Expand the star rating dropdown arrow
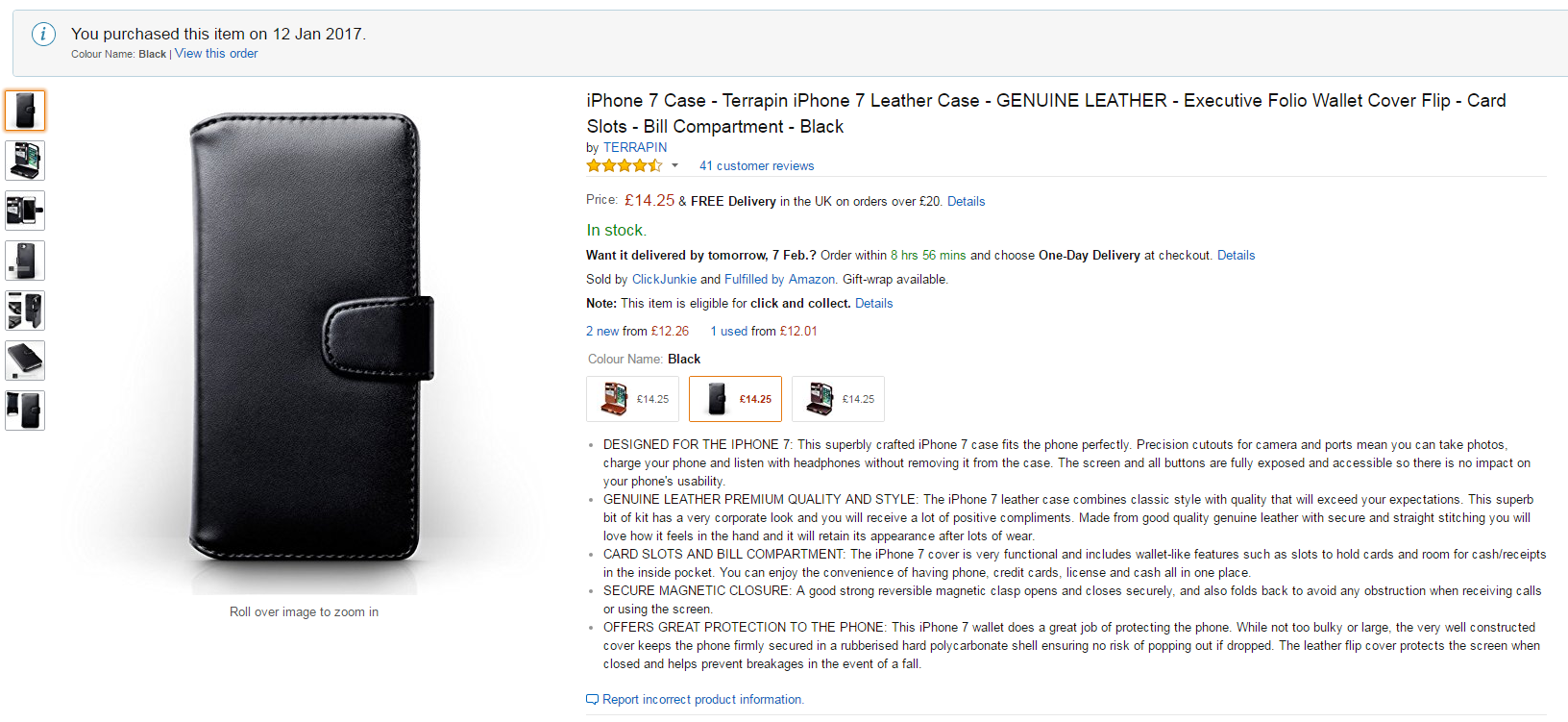 click(674, 165)
